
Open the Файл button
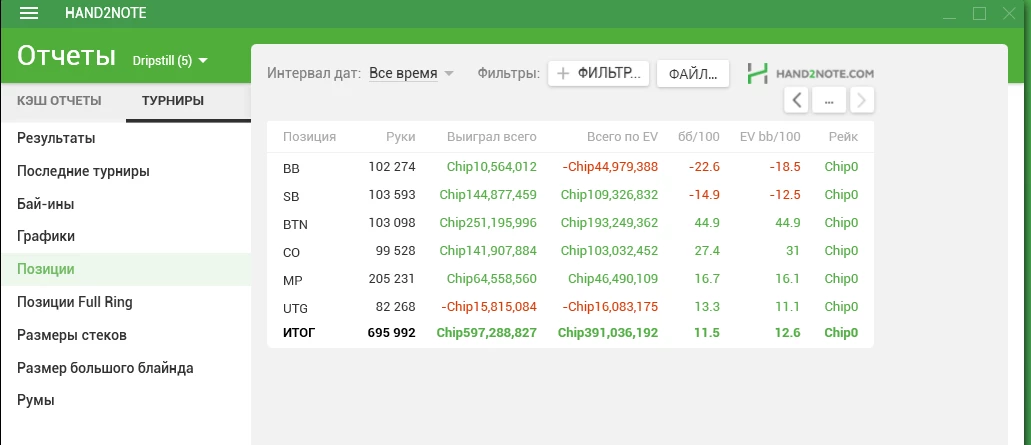692,73
